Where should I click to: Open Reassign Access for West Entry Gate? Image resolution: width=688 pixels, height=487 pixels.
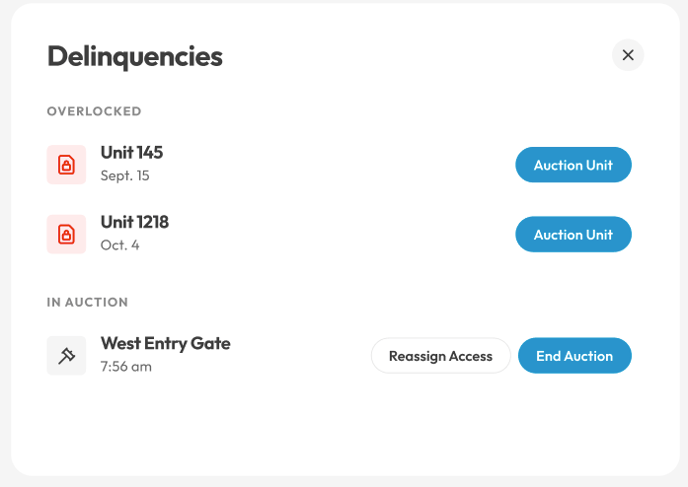tap(441, 356)
